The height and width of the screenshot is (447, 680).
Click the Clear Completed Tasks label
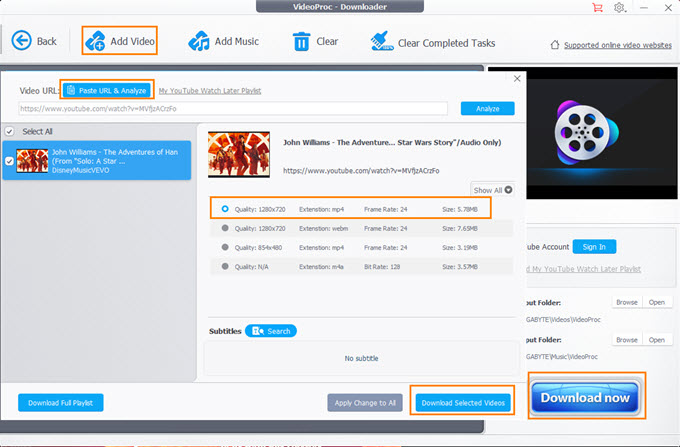pyautogui.click(x=446, y=43)
